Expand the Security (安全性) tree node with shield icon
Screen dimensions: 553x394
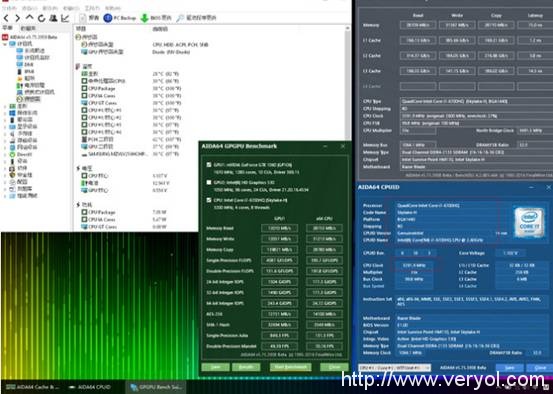pyautogui.click(x=5, y=175)
